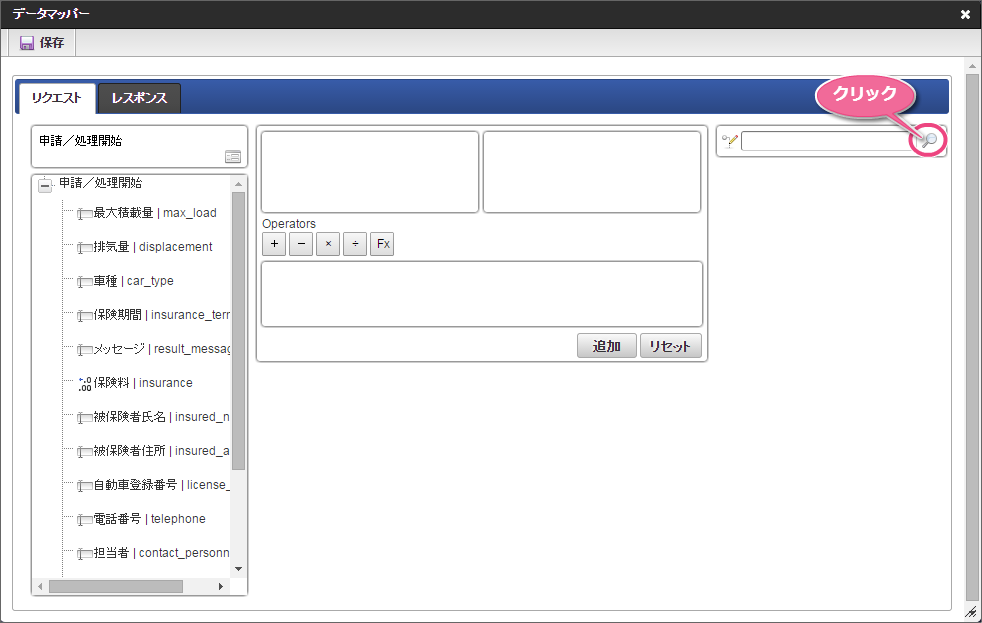Insert the plus operator
Image resolution: width=982 pixels, height=623 pixels.
click(274, 244)
